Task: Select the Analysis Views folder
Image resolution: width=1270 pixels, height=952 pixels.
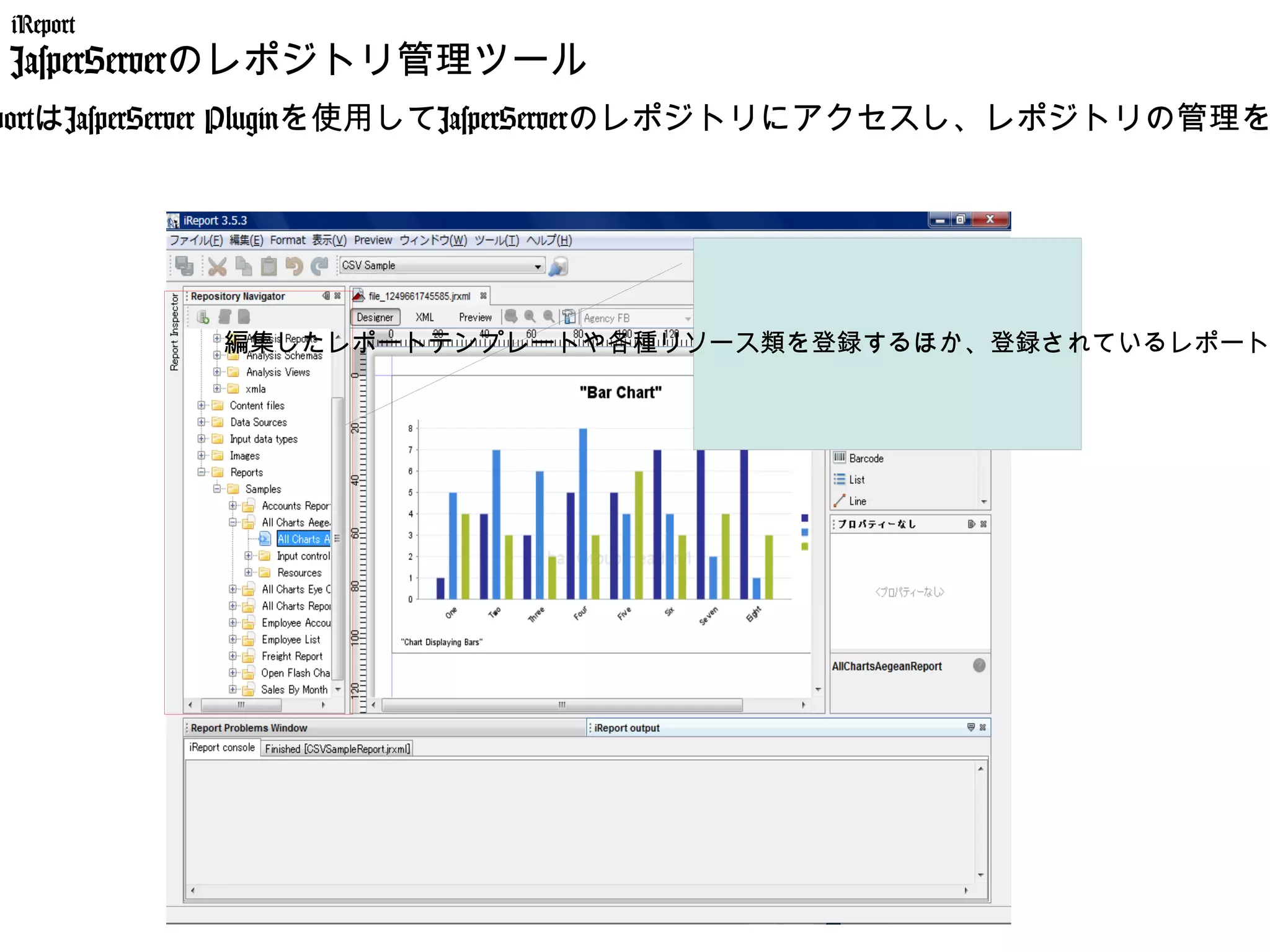Action: tap(278, 371)
